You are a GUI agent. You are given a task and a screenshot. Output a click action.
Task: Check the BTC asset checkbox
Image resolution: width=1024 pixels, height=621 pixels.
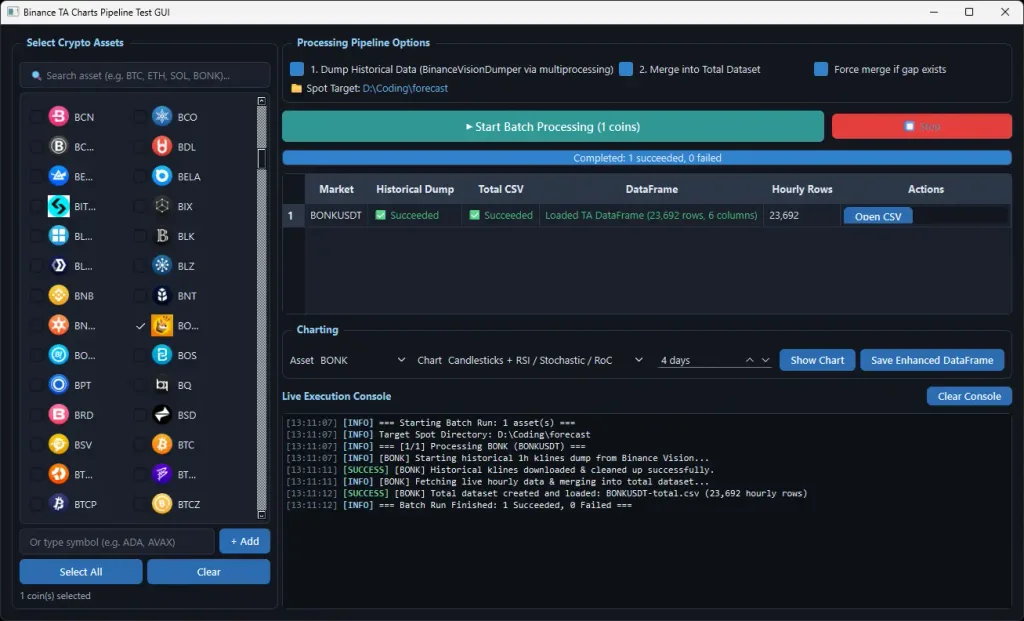coord(140,445)
